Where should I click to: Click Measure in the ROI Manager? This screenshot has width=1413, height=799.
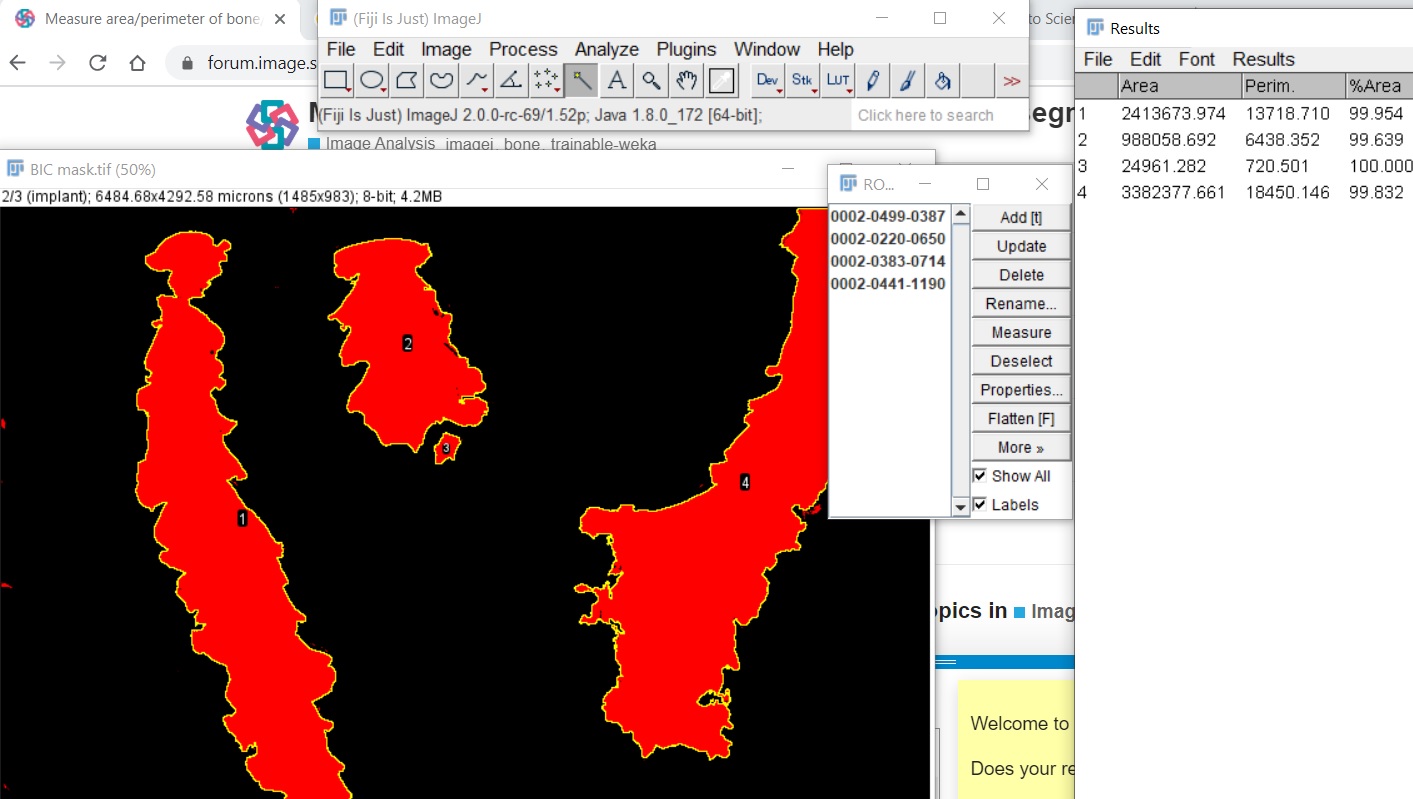coord(1020,331)
